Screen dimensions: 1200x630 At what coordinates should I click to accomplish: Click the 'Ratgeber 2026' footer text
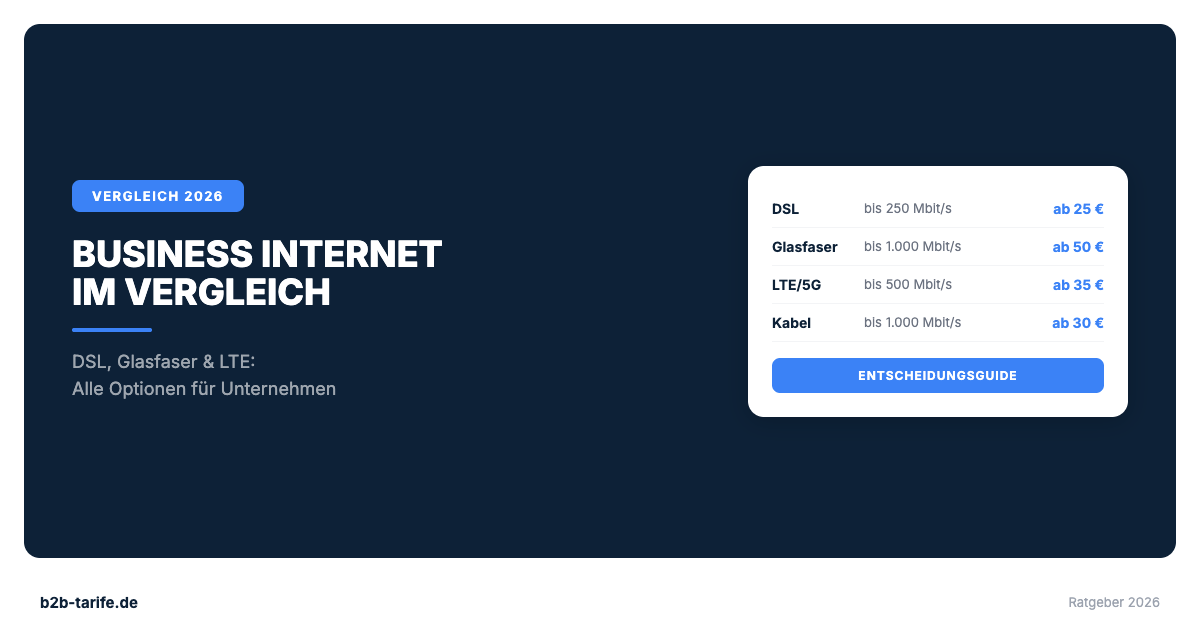click(x=1114, y=602)
